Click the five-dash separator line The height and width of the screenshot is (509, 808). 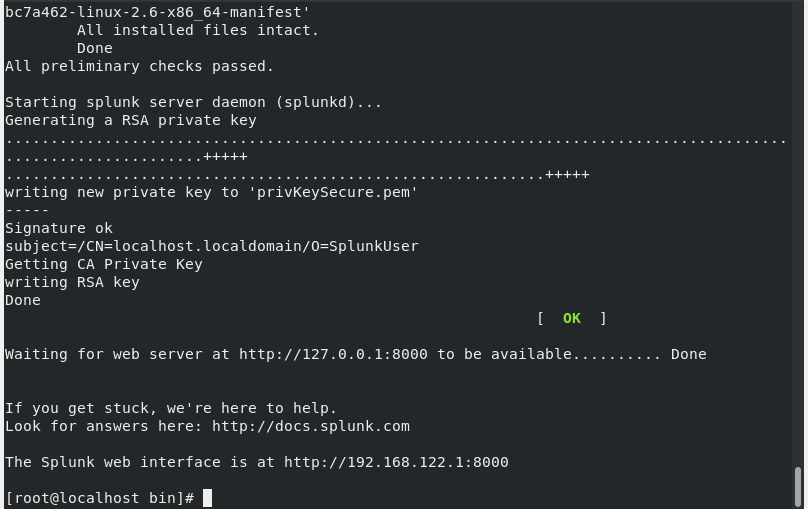[27, 210]
